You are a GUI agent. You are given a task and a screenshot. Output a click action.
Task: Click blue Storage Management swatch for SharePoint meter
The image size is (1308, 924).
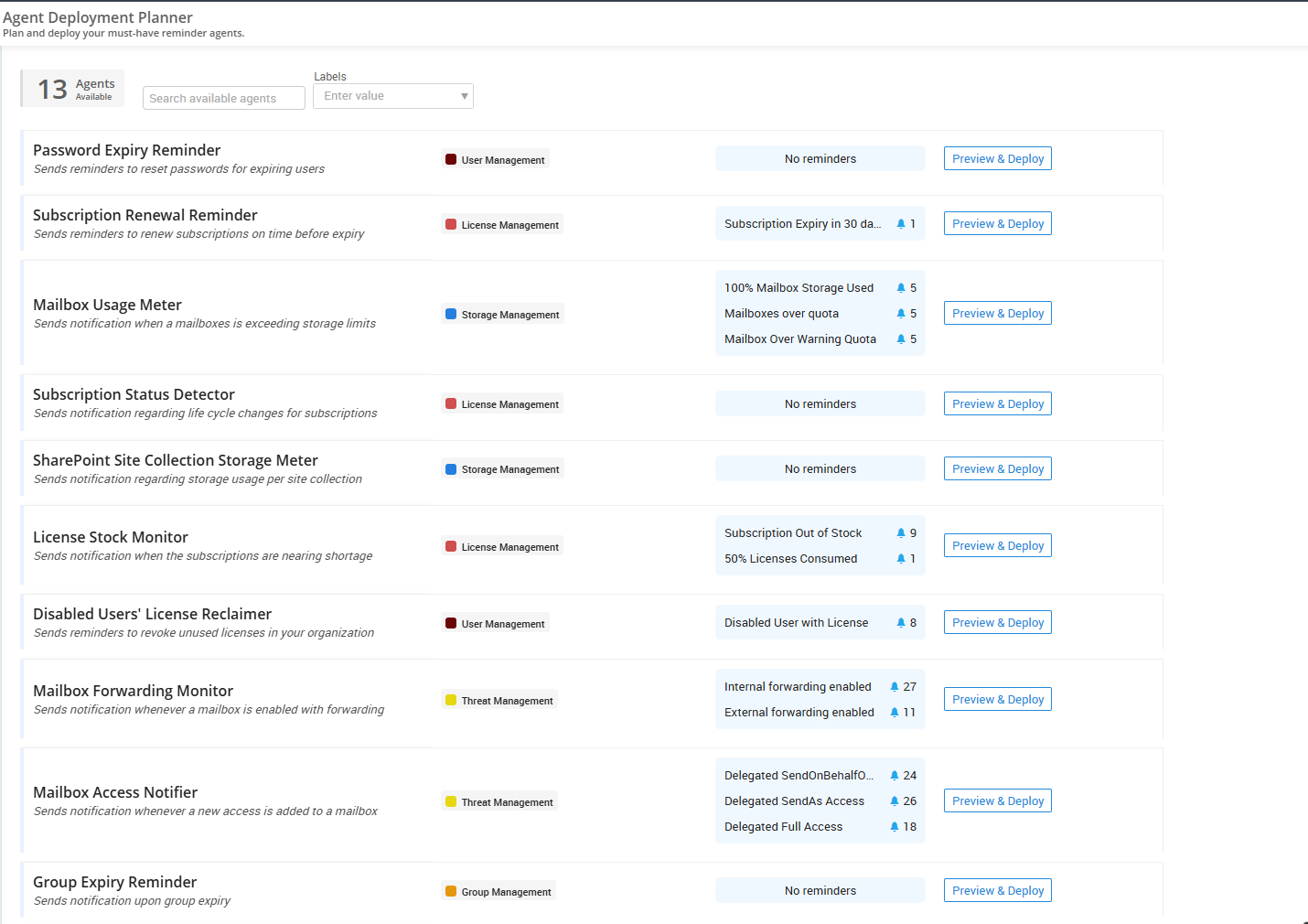click(x=451, y=469)
